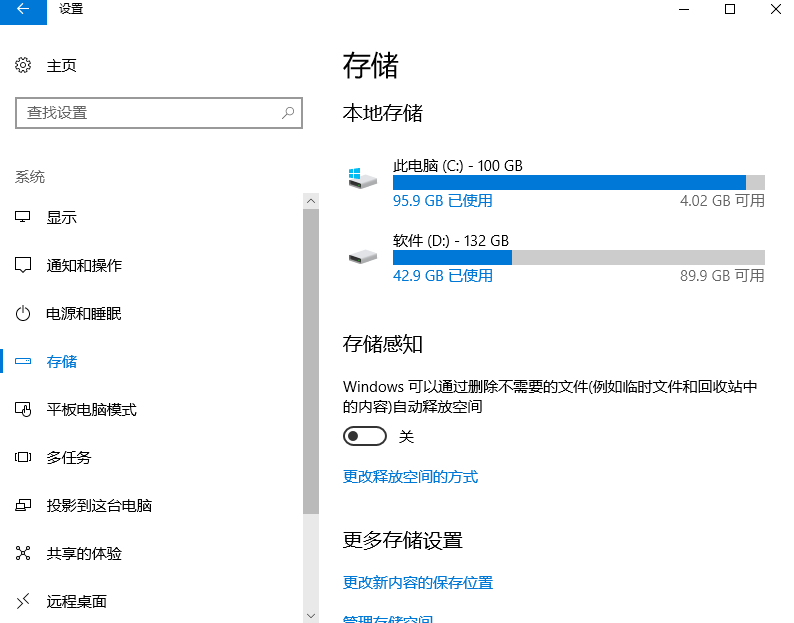Toggle the 存储感知 switch on
Screen dimensions: 794x623
coord(365,436)
